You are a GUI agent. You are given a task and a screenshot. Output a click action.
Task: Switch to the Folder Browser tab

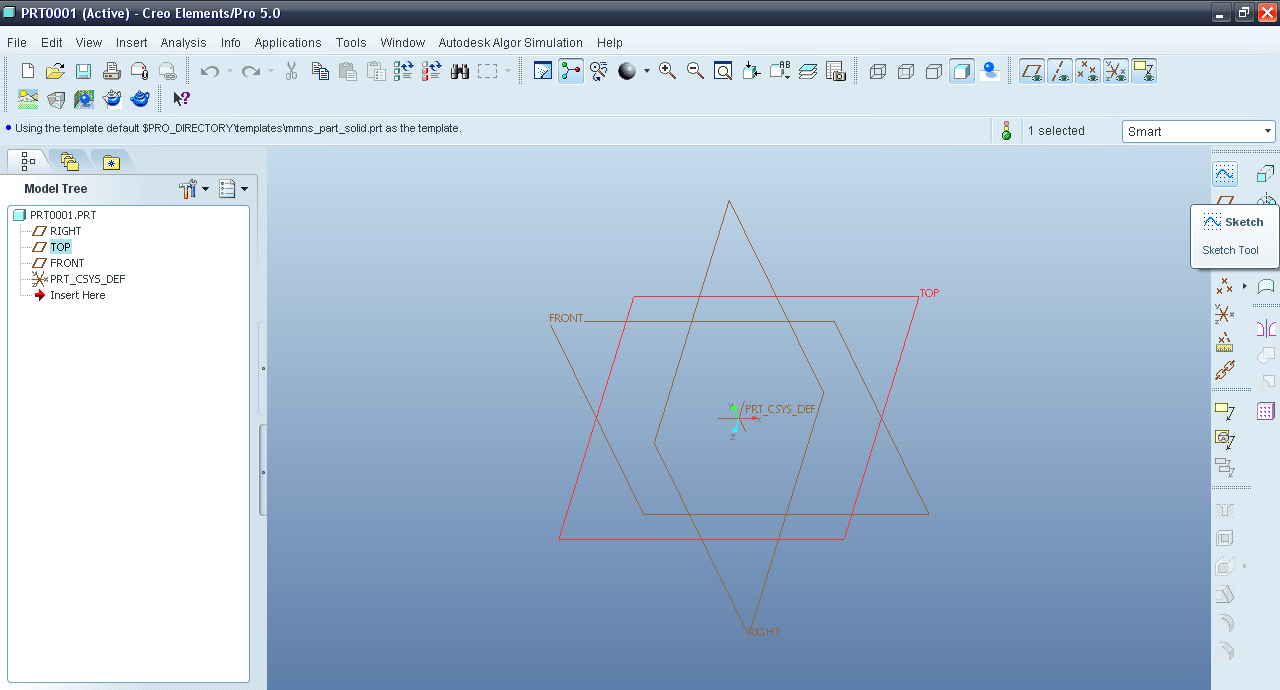[x=70, y=161]
